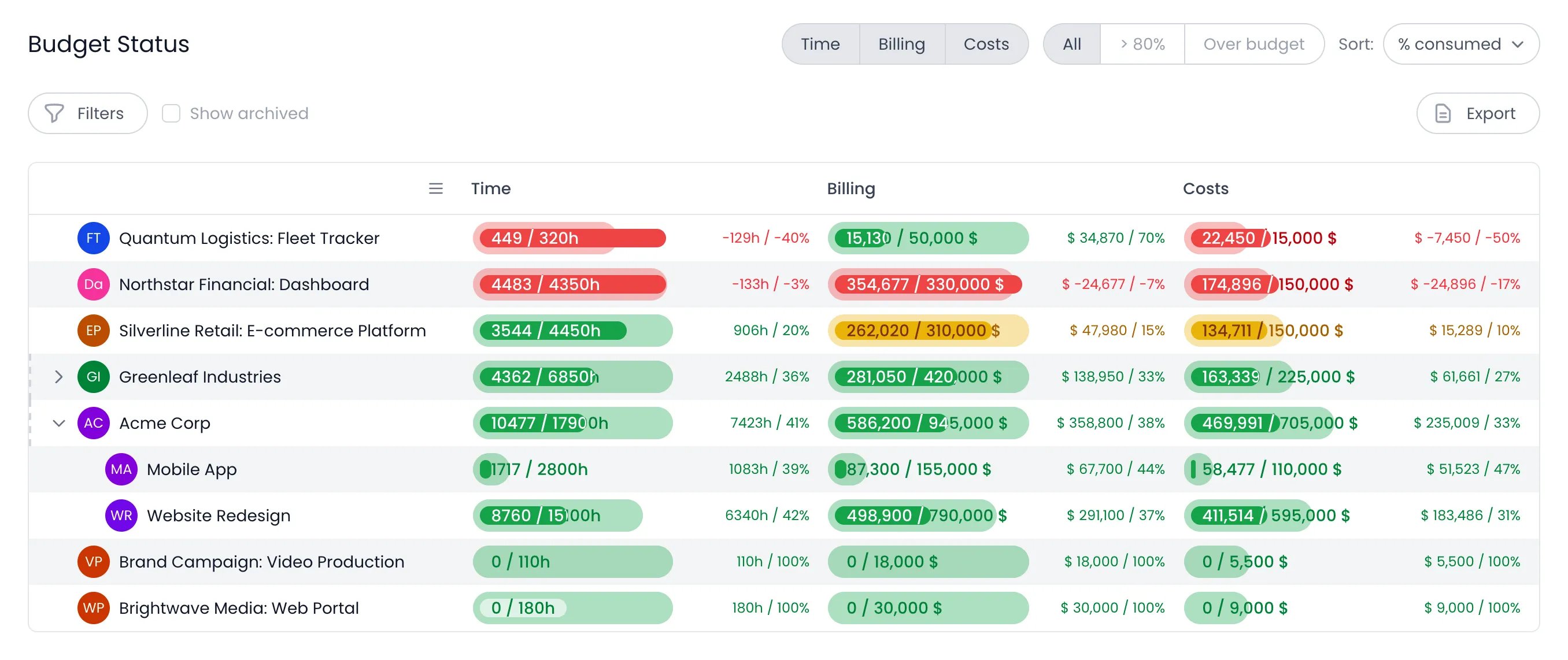This screenshot has height=660, width=1568.
Task: Select the Over budget filter tab
Action: click(x=1253, y=44)
